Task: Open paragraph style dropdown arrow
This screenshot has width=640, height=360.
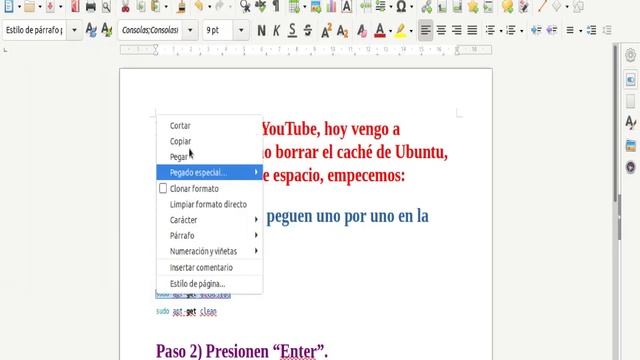Action: click(74, 30)
